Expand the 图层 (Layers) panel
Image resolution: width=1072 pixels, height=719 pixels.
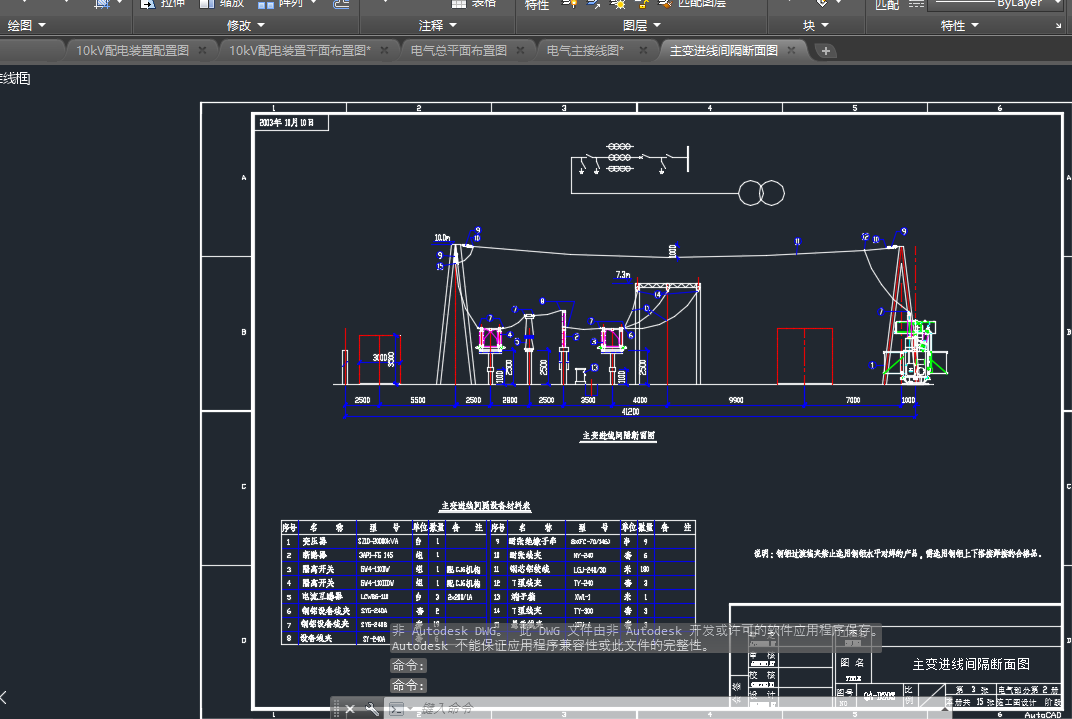pyautogui.click(x=642, y=25)
